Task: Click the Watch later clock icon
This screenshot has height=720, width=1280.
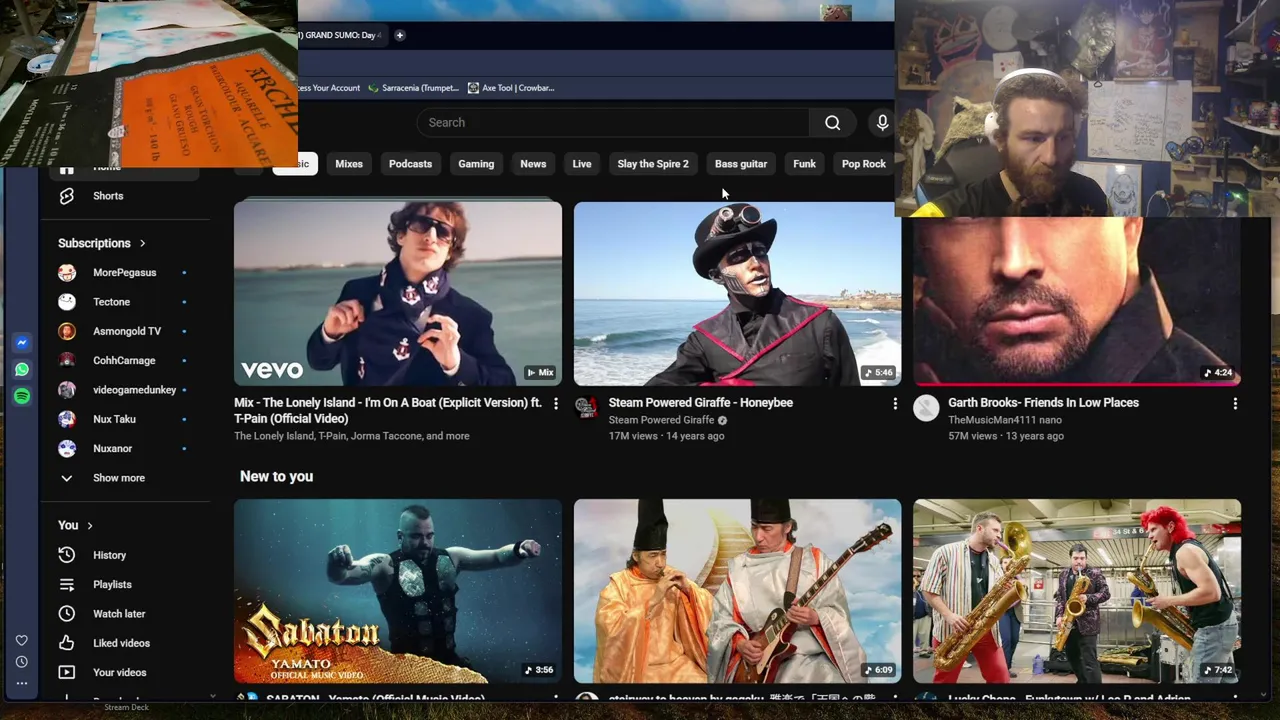Action: (x=67, y=614)
